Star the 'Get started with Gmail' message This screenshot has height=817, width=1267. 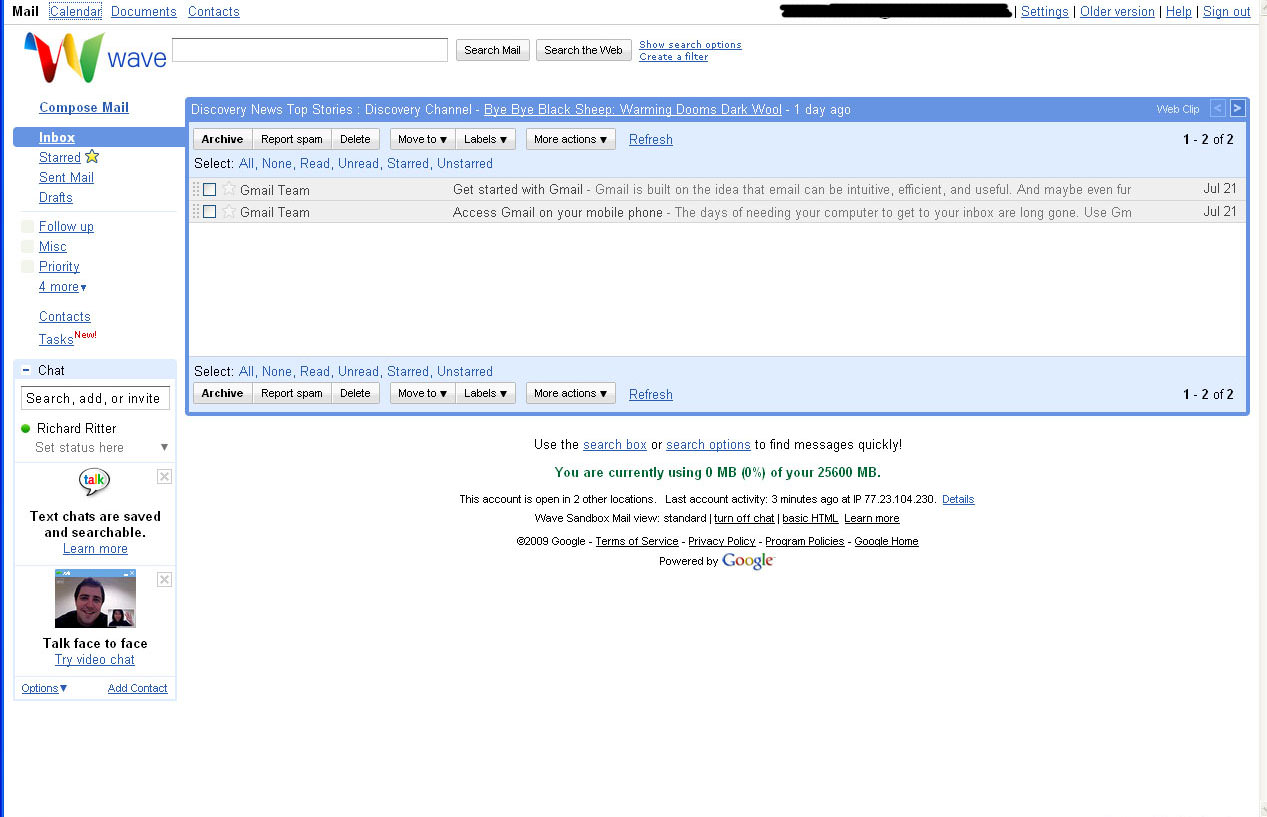tap(229, 189)
